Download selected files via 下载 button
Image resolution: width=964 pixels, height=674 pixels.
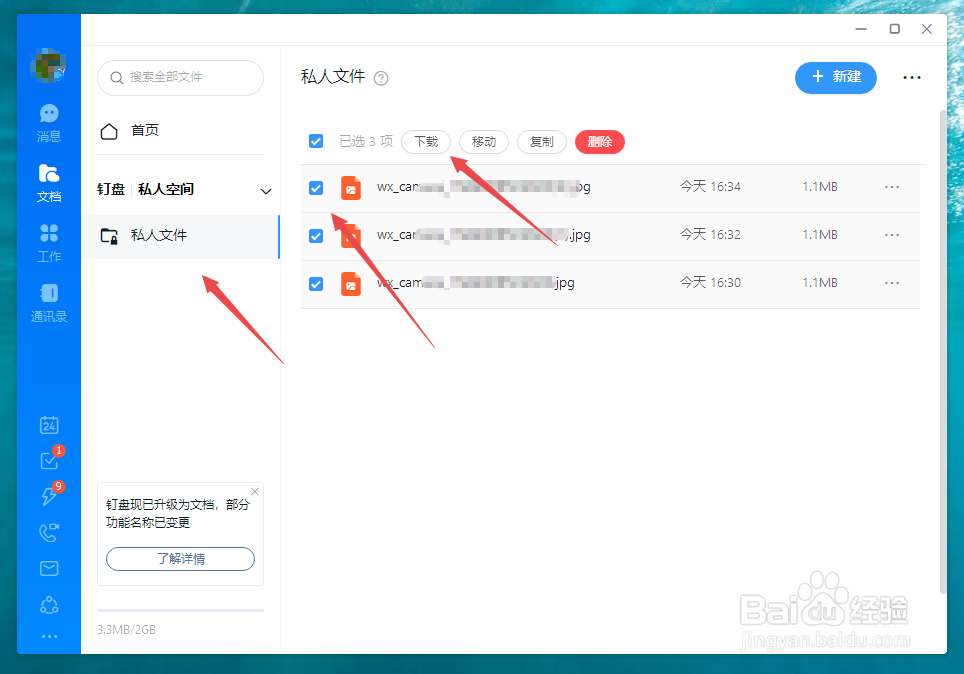click(426, 141)
